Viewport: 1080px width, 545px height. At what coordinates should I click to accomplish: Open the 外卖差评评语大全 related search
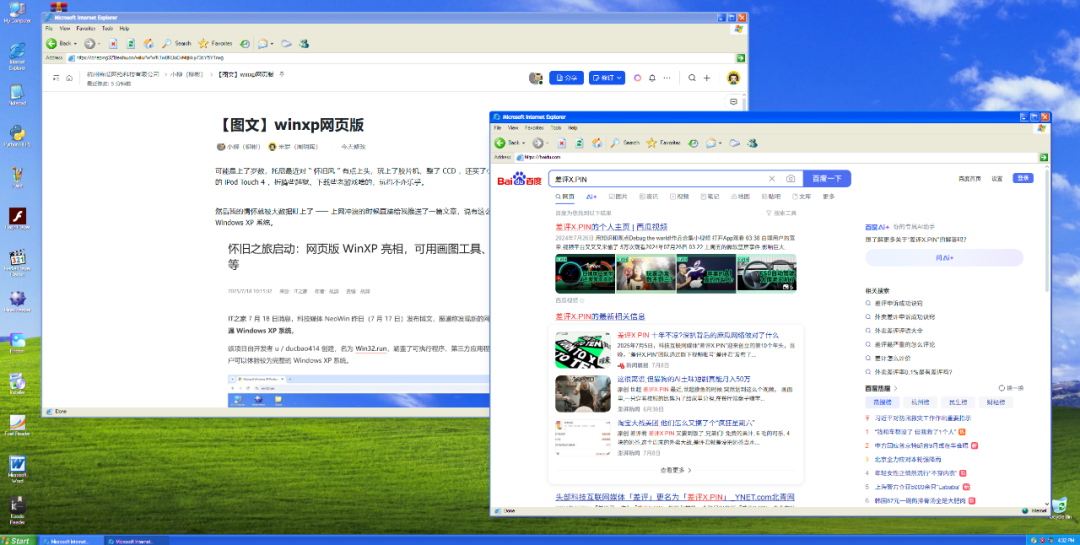point(900,330)
